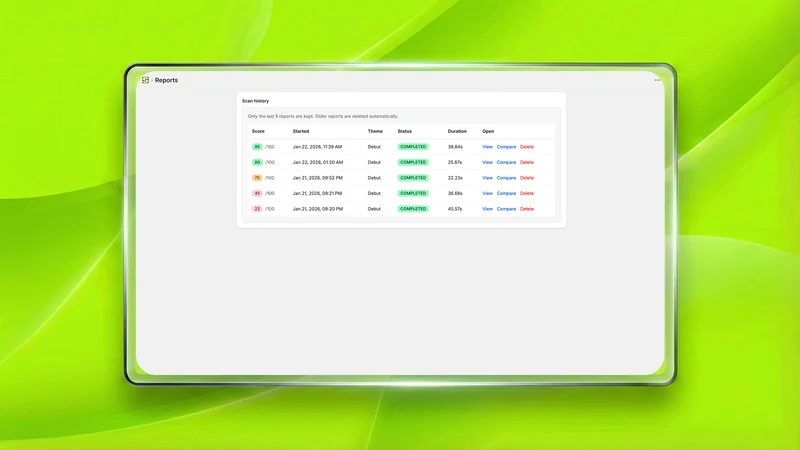Screen dimensions: 800x450
Task: Select the Jan 22, 2026, 11:39 AM date
Action: 317,147
